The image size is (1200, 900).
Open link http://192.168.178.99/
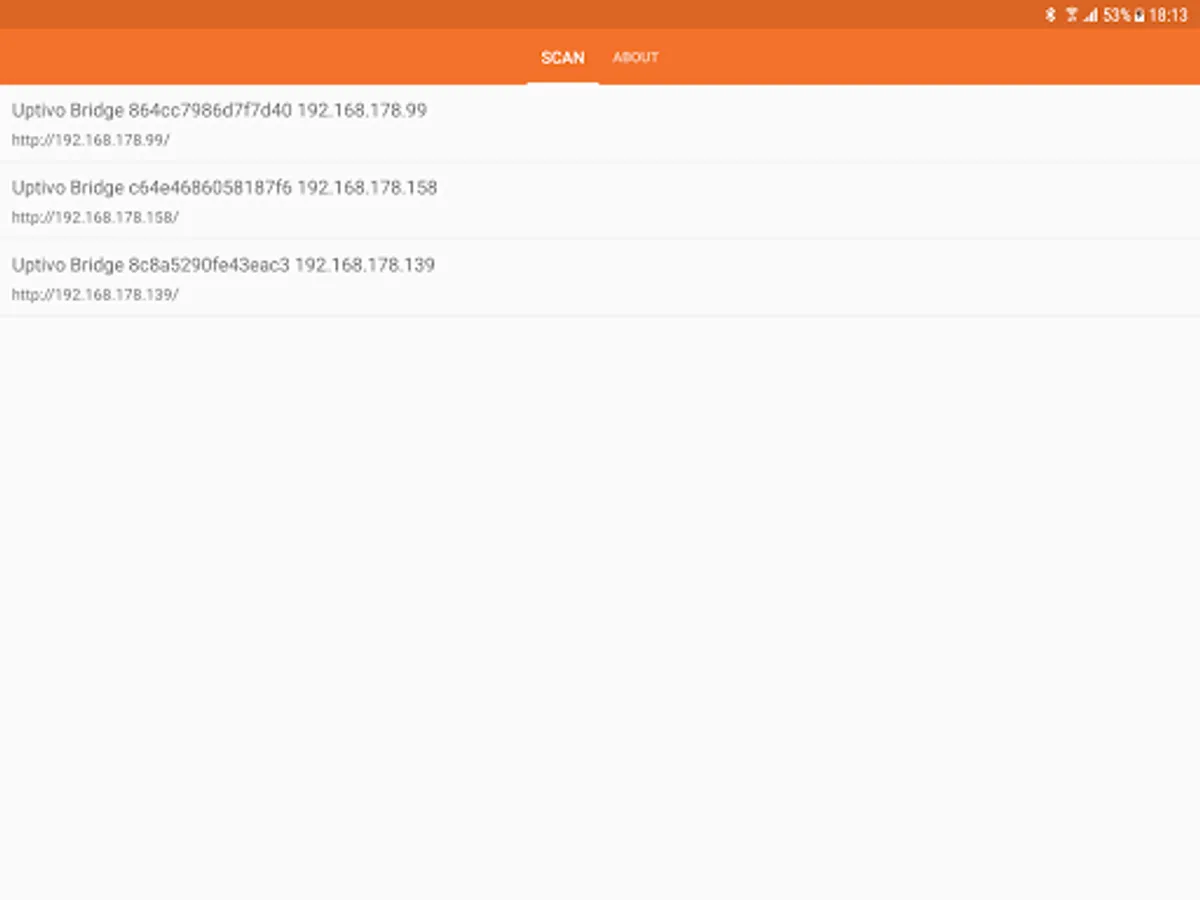pyautogui.click(x=91, y=141)
